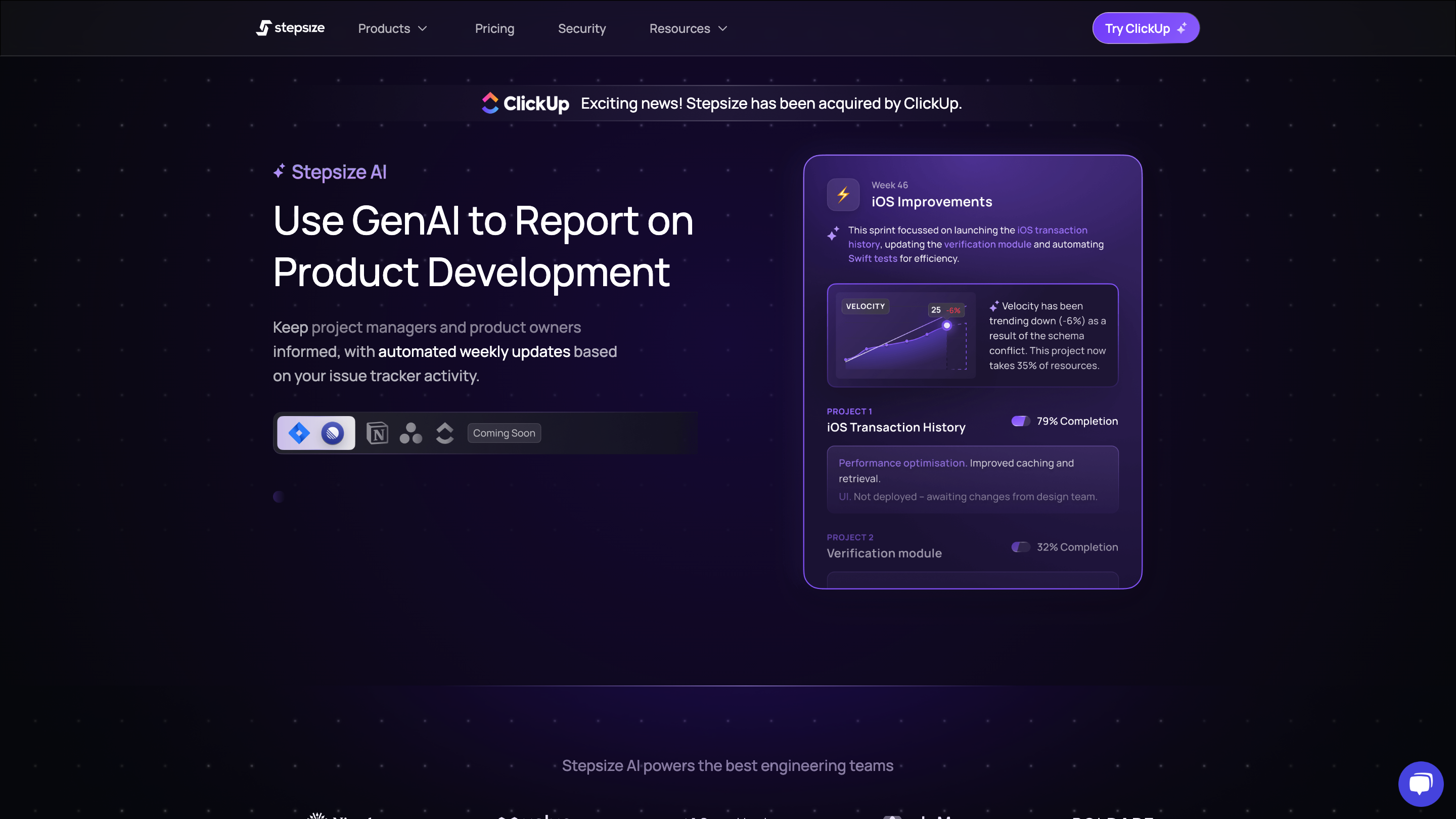
Task: Click the gray ClickUp integration icon
Action: coord(445,433)
